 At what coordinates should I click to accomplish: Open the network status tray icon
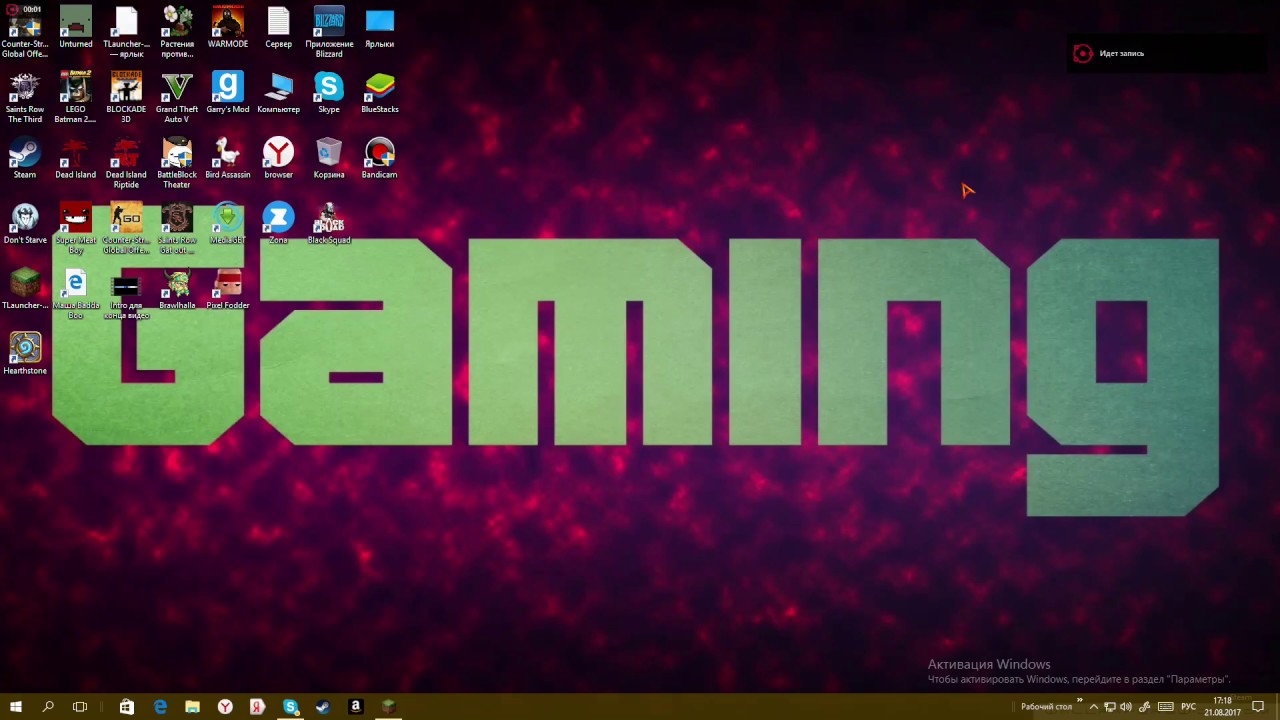1110,707
